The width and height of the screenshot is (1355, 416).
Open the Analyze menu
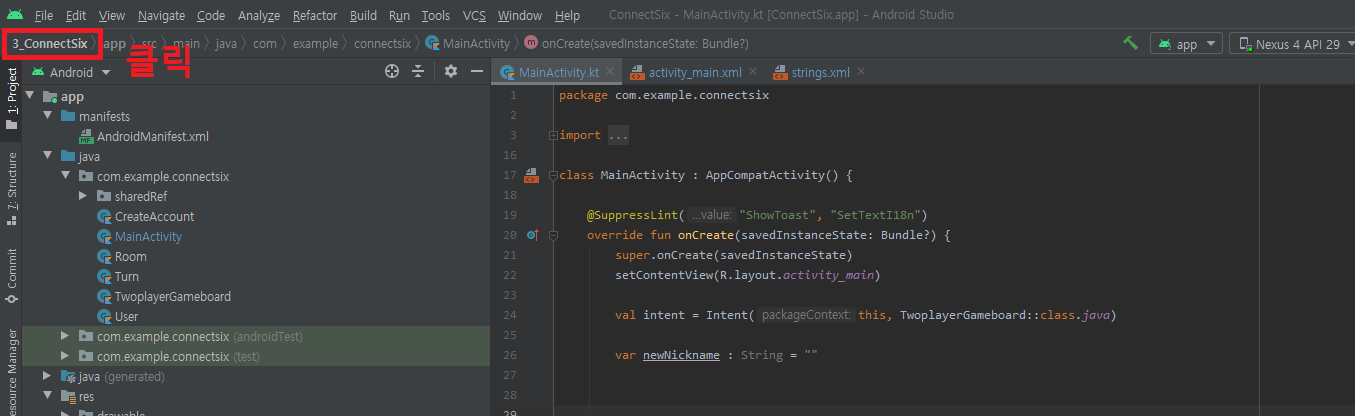pos(259,16)
